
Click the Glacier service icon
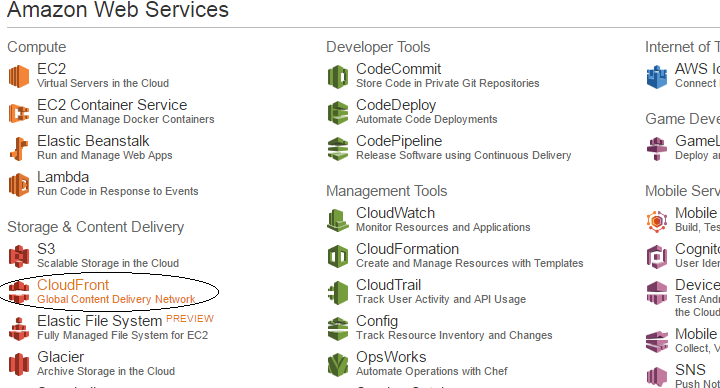[19, 365]
